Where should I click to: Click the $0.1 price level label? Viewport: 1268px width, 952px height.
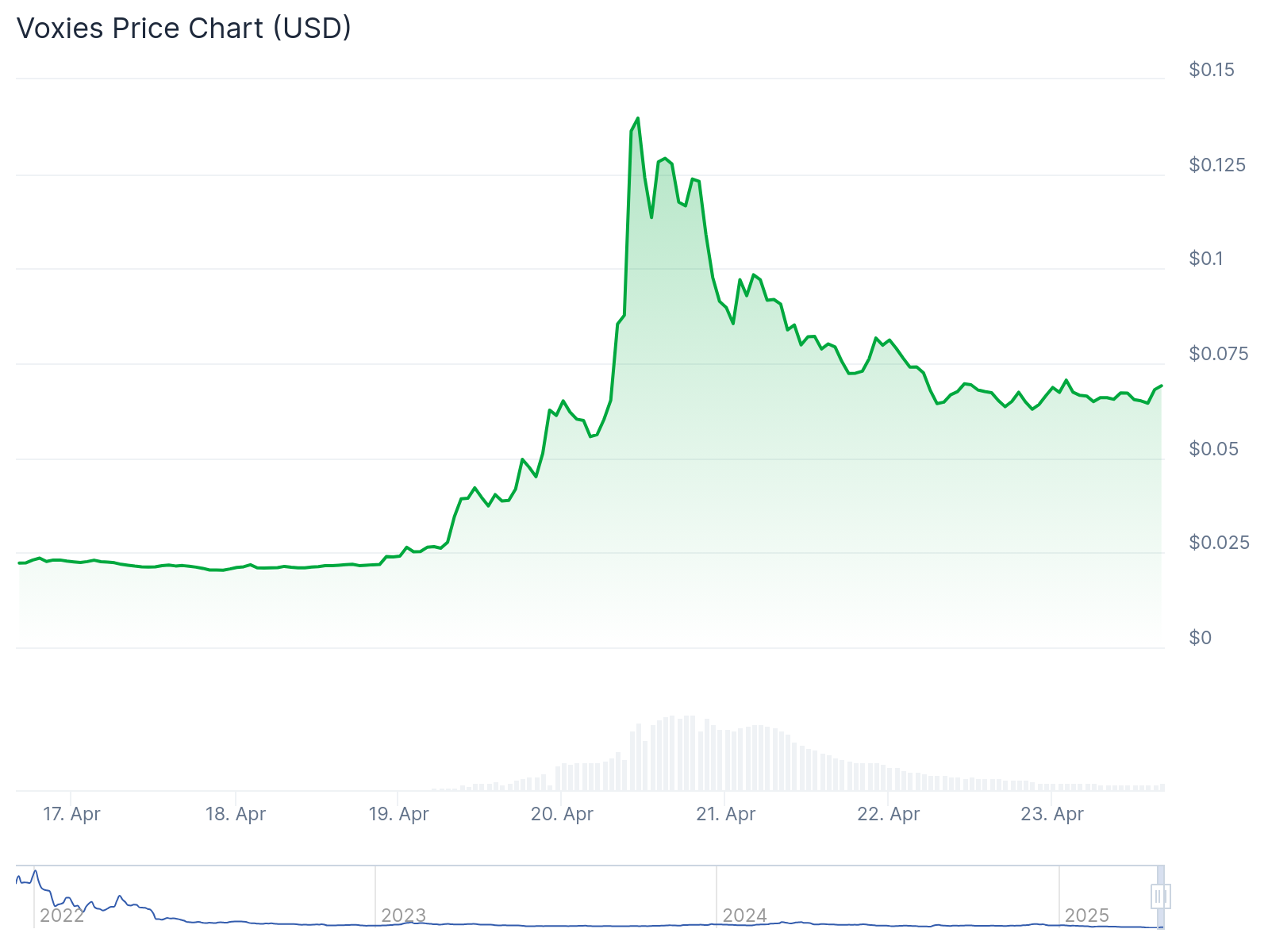coord(1205,259)
